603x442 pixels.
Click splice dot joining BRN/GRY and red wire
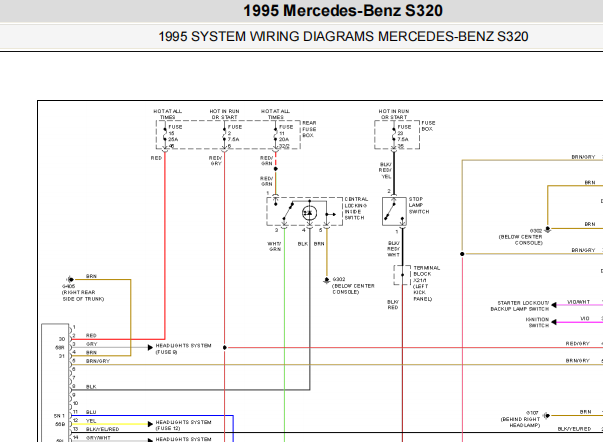pos(462,254)
